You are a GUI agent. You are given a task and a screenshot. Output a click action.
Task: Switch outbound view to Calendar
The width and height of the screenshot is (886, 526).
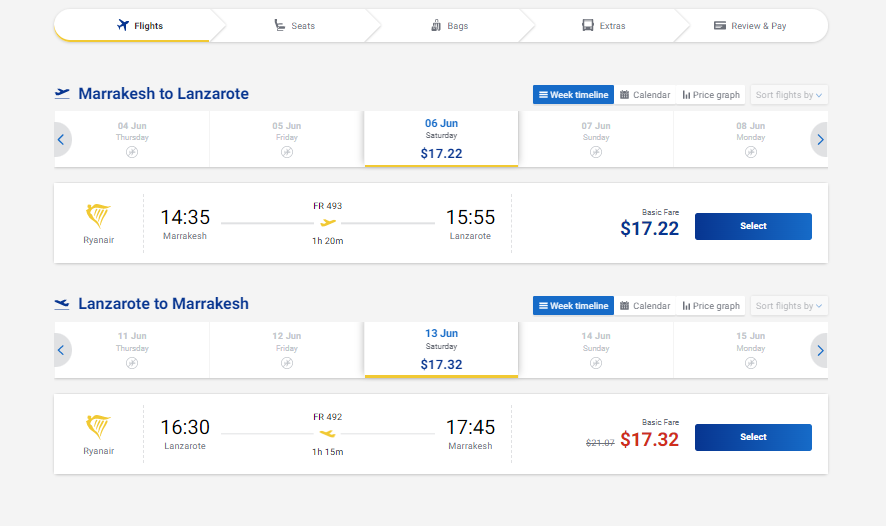645,95
